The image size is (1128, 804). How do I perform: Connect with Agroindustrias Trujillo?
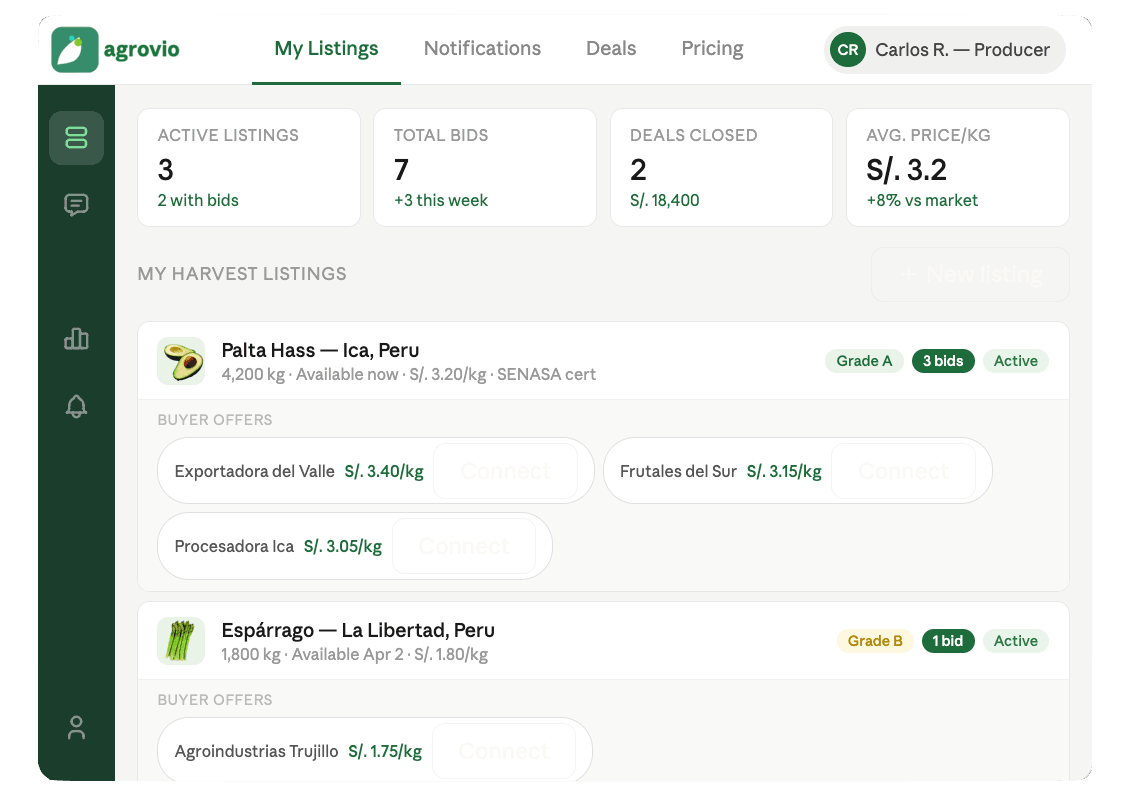tap(504, 751)
